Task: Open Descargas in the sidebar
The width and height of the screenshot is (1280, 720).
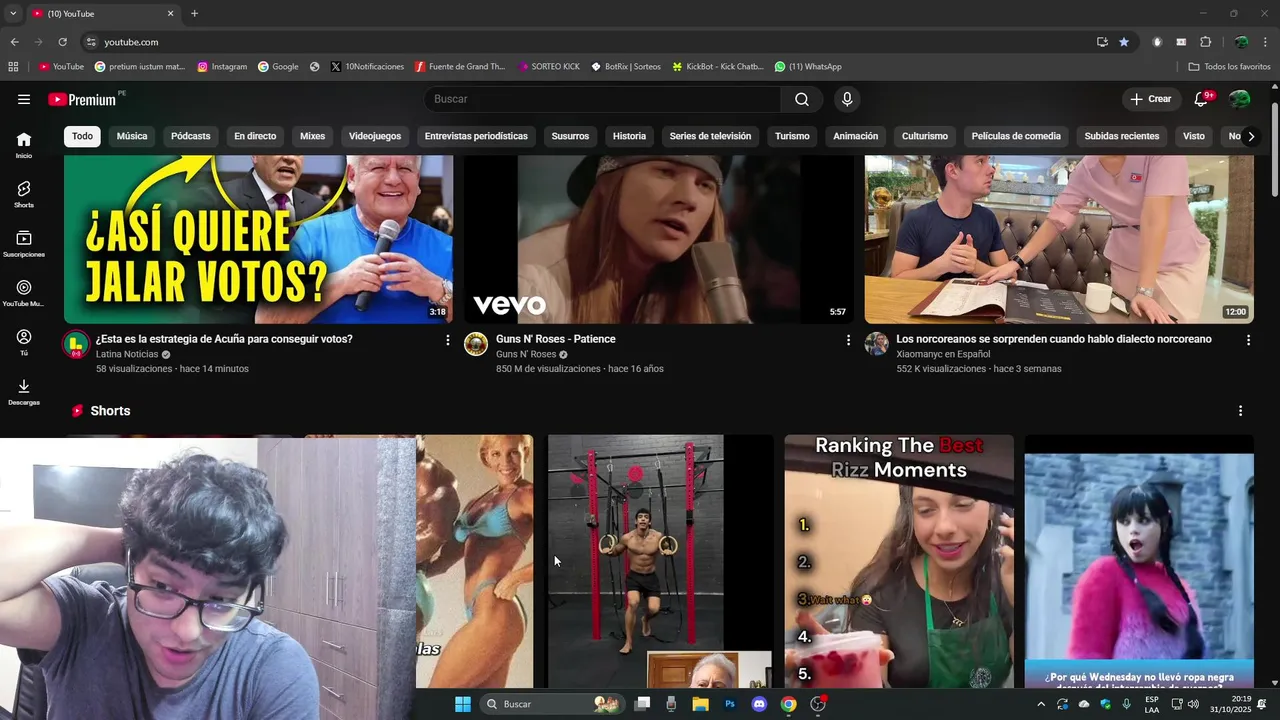Action: pos(24,392)
